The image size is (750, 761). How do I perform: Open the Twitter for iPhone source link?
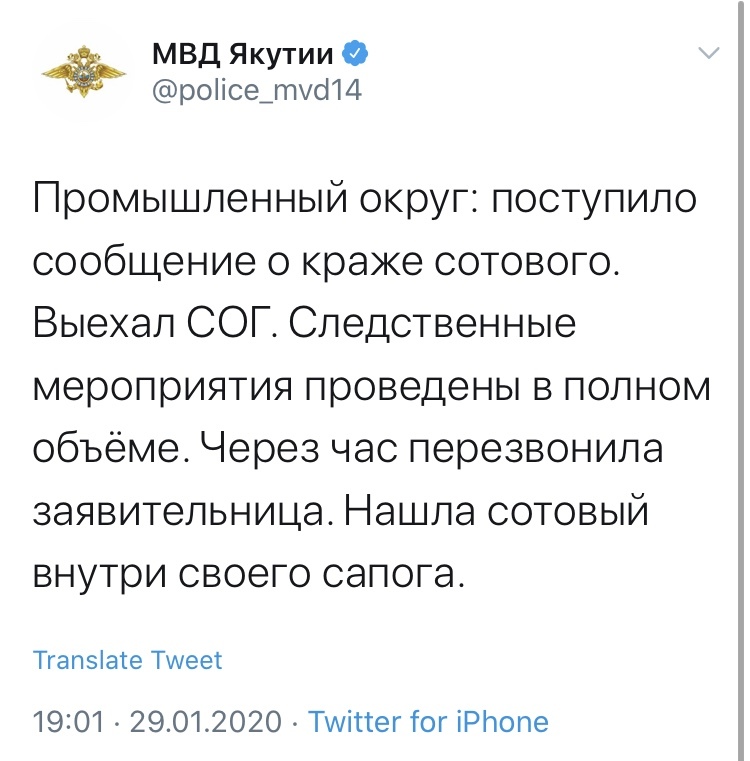pyautogui.click(x=427, y=721)
